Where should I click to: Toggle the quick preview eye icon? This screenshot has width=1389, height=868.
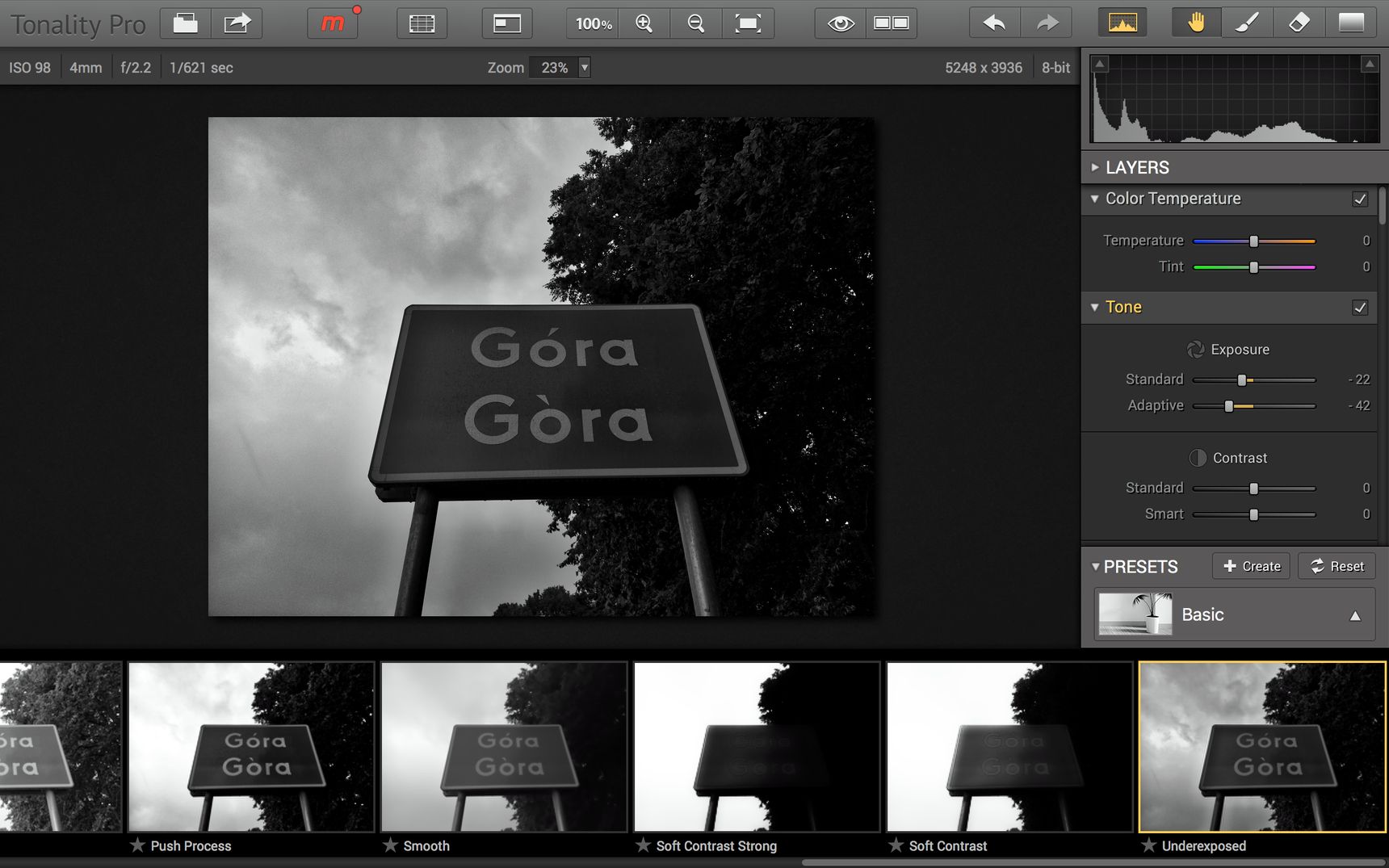(x=841, y=23)
